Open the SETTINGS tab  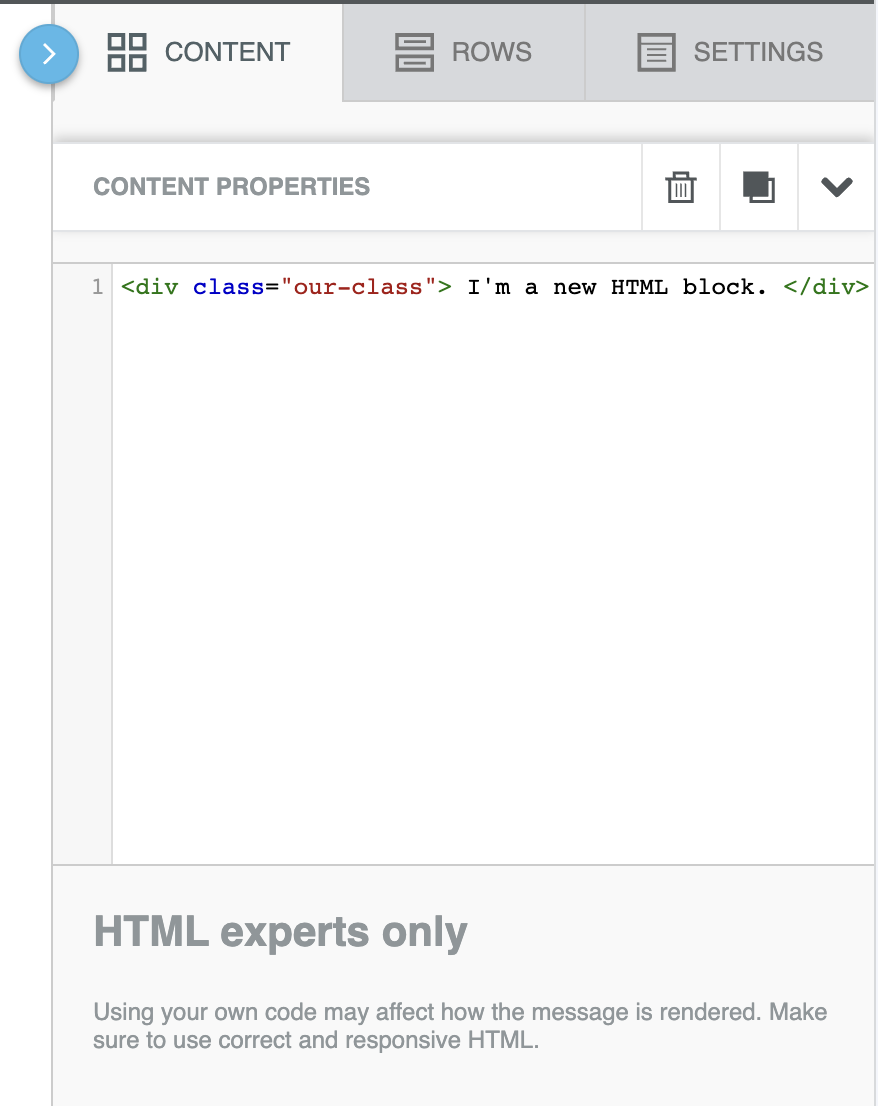pyautogui.click(x=730, y=52)
